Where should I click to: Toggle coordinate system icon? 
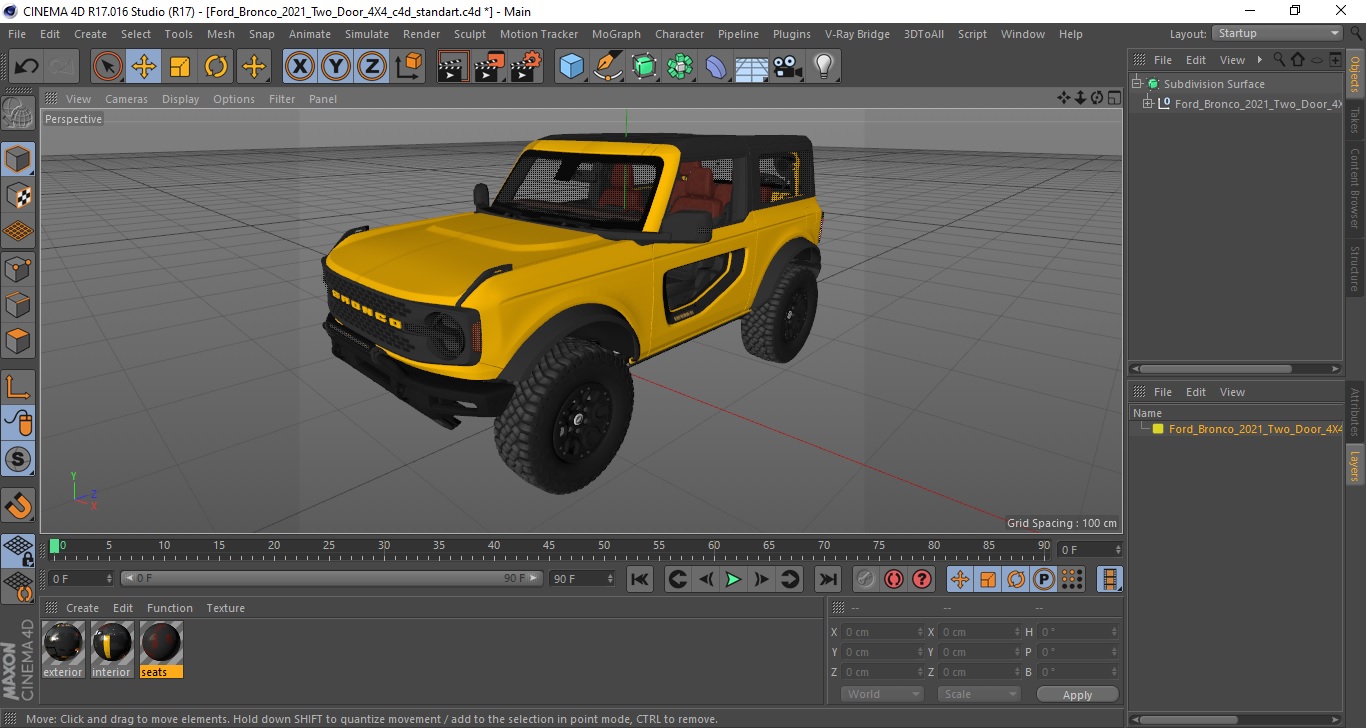click(409, 67)
